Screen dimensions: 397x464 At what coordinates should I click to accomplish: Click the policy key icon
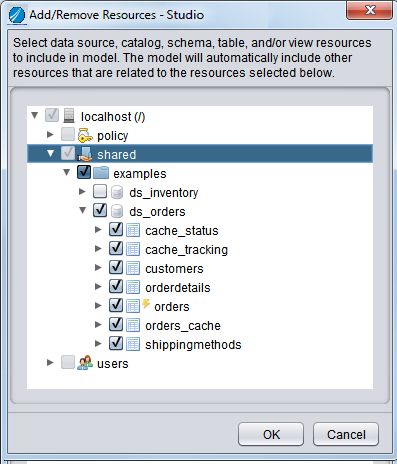tap(85, 135)
